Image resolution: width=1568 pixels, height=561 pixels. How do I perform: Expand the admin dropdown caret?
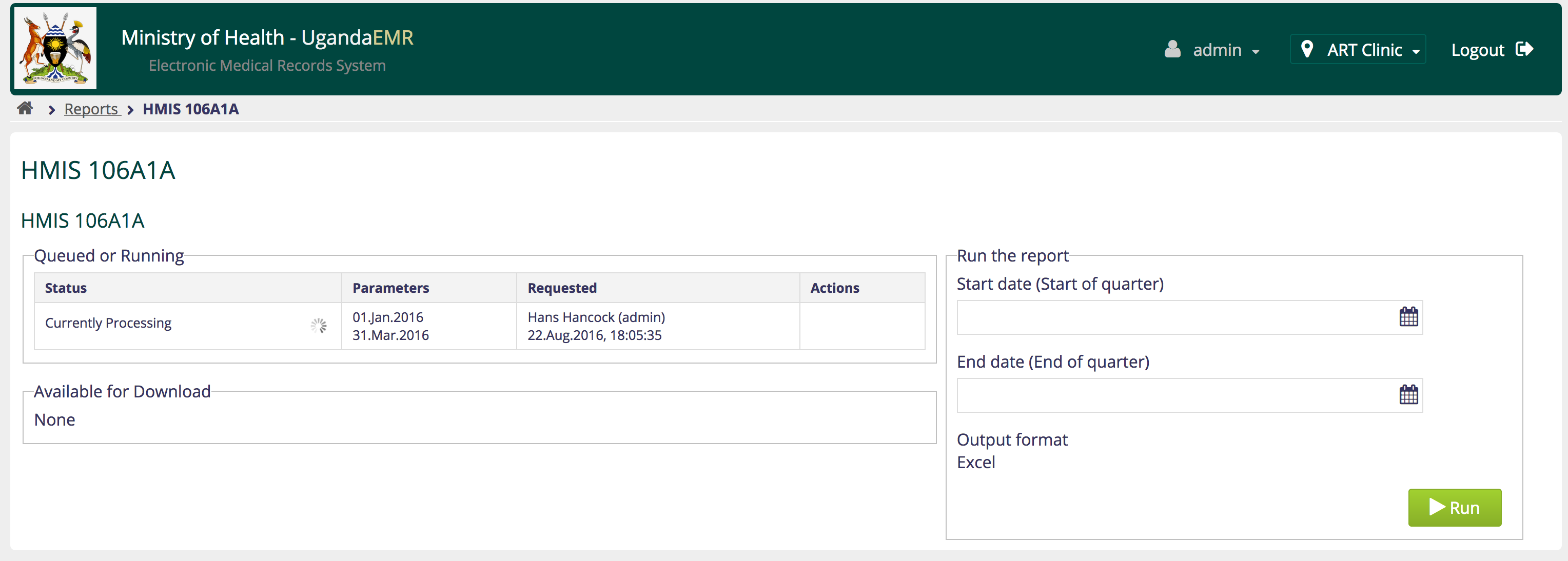click(x=1256, y=52)
